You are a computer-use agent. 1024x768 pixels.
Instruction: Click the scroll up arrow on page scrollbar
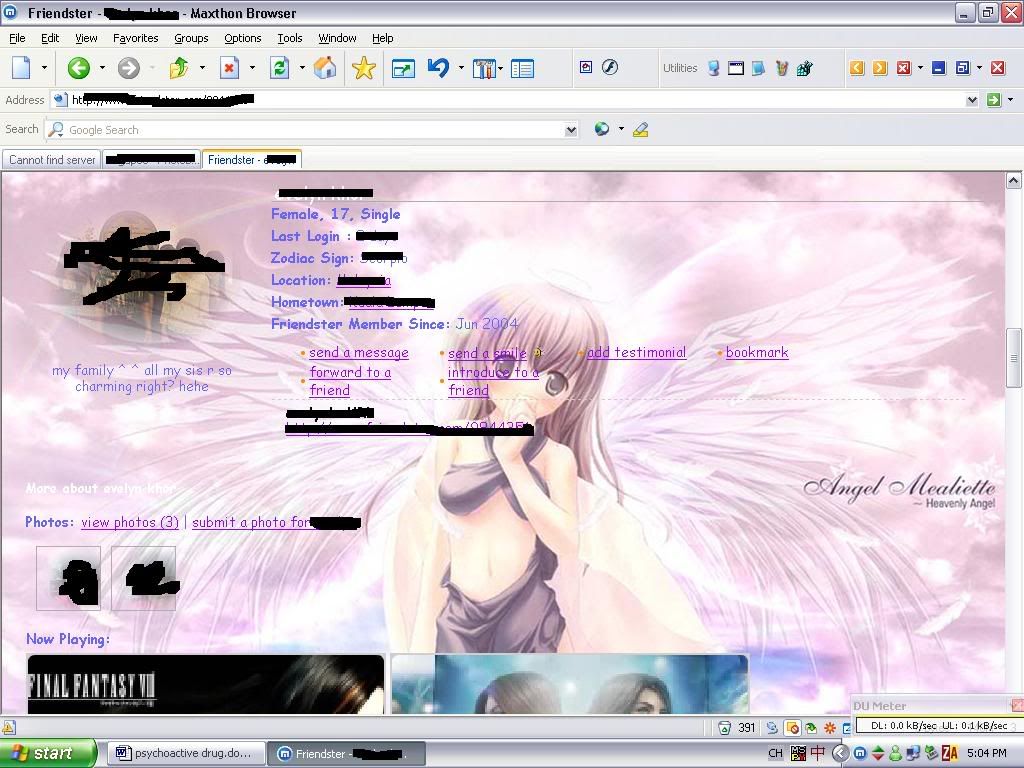[x=1013, y=180]
